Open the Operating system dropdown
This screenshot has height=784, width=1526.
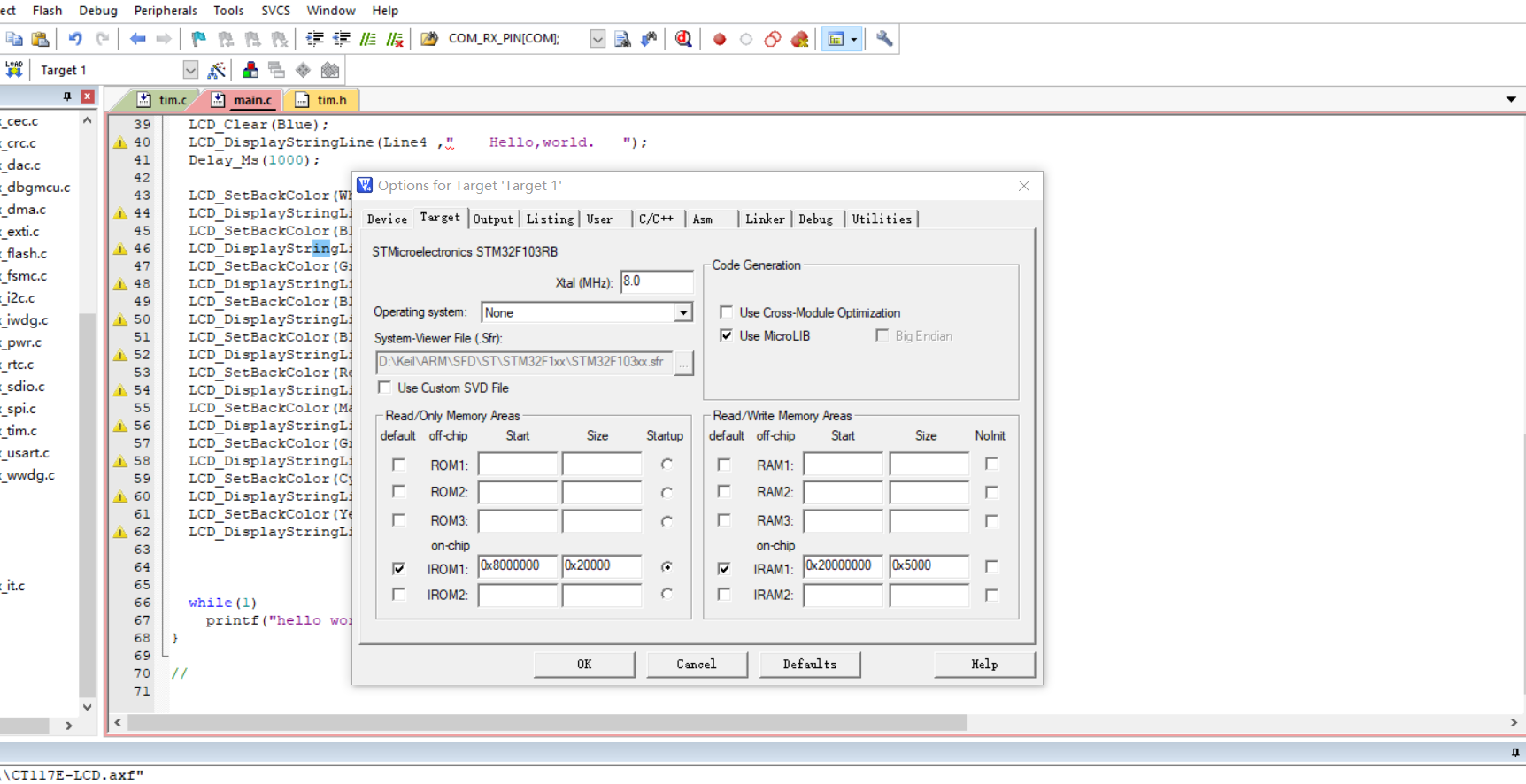tap(682, 312)
